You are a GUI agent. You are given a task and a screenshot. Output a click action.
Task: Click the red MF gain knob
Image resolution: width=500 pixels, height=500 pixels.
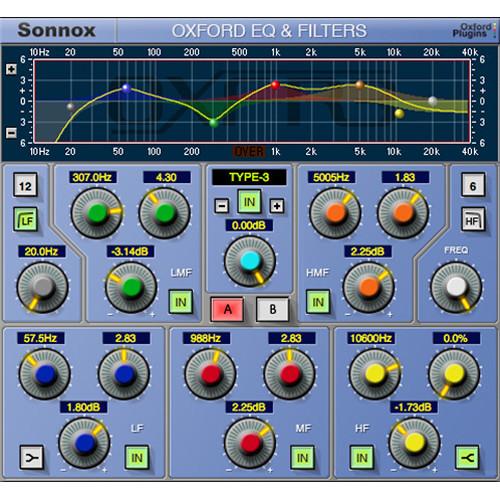tap(250, 443)
